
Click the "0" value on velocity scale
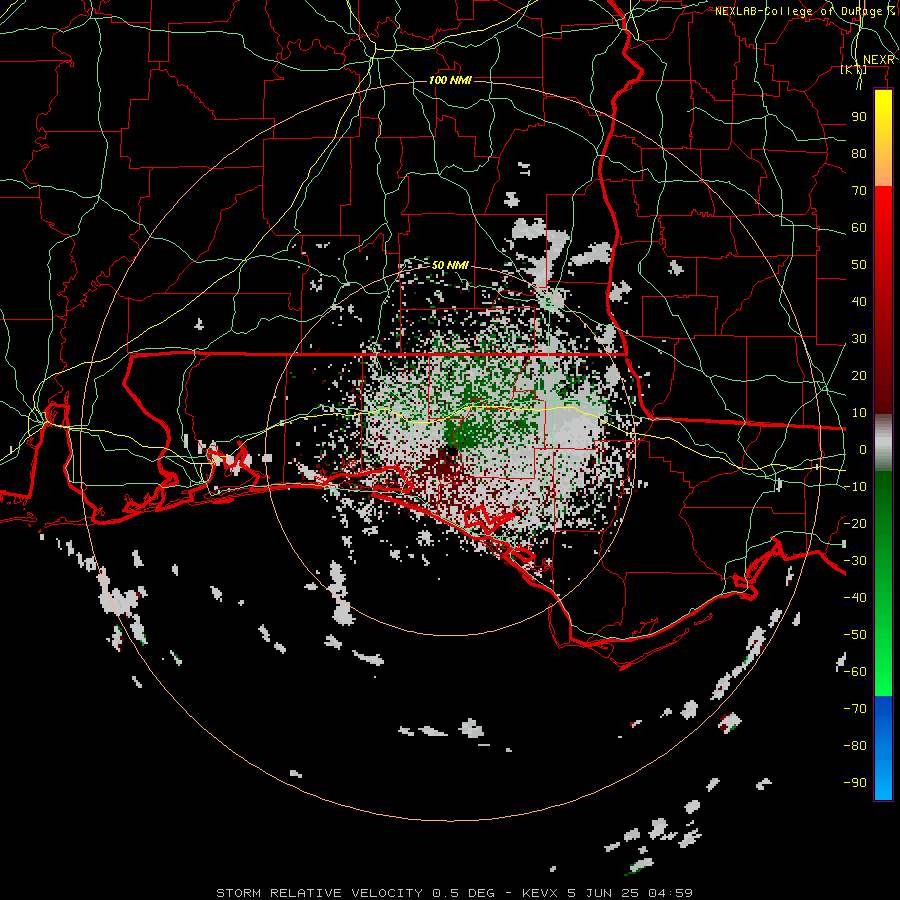coord(862,449)
